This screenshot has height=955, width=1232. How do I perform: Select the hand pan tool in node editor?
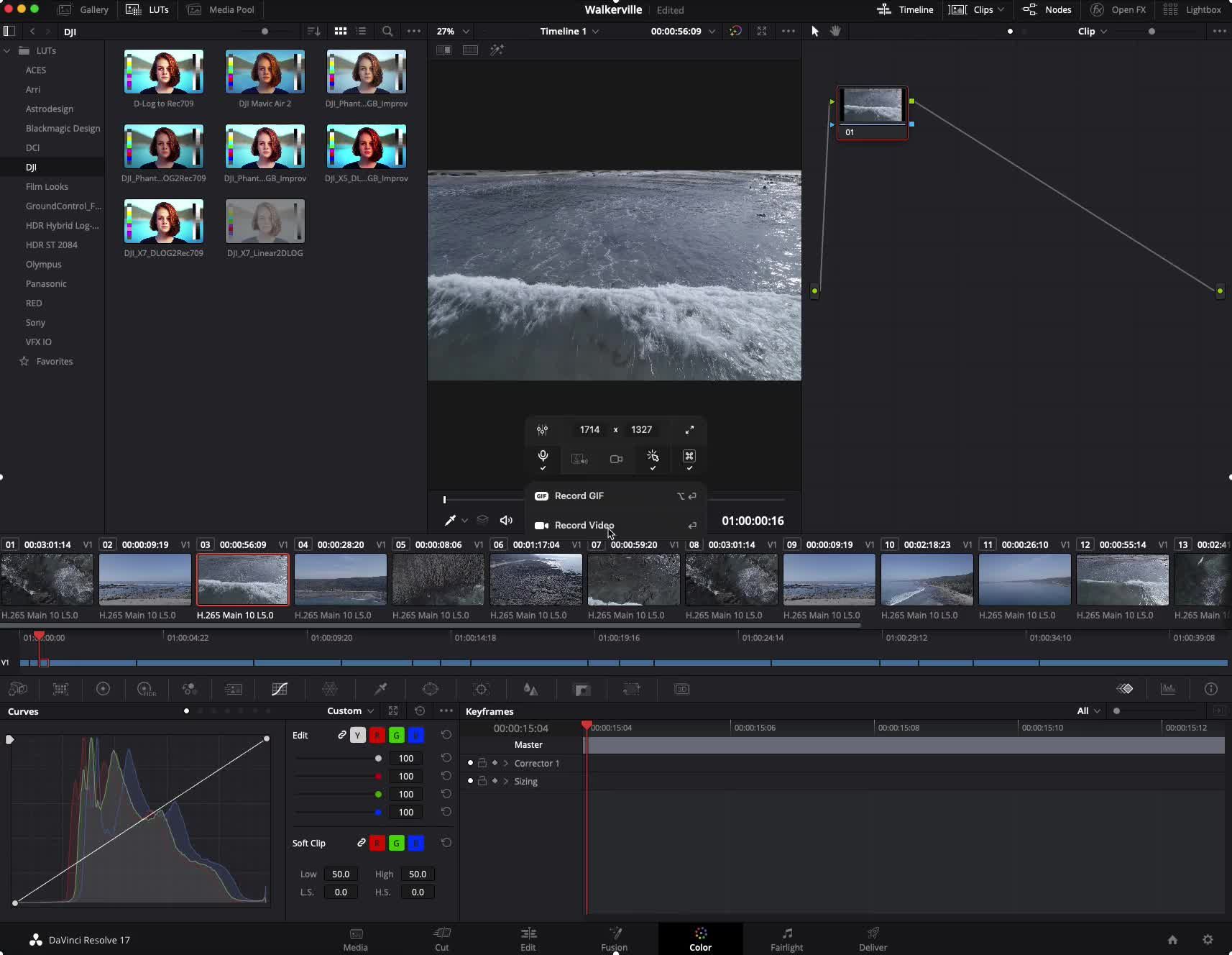pos(835,31)
